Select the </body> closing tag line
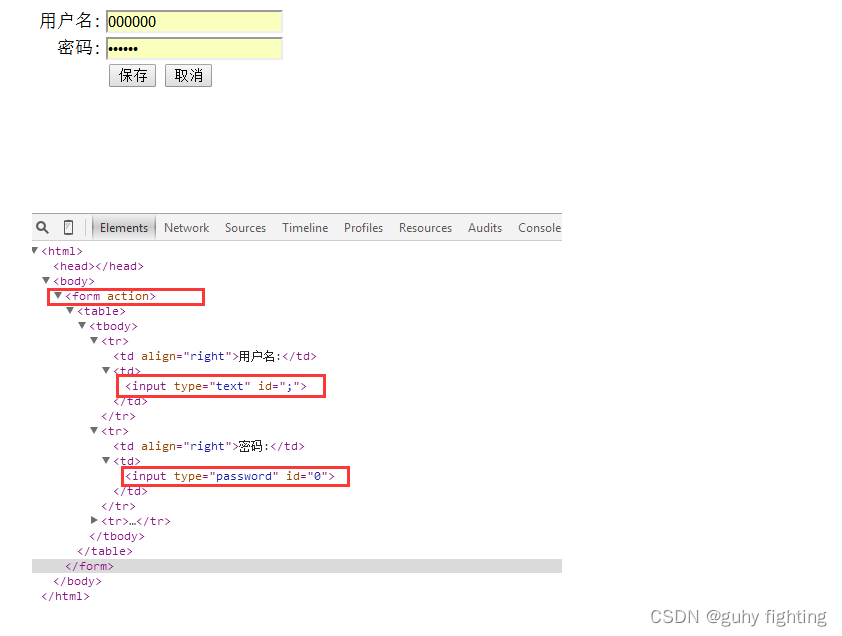 pos(77,581)
